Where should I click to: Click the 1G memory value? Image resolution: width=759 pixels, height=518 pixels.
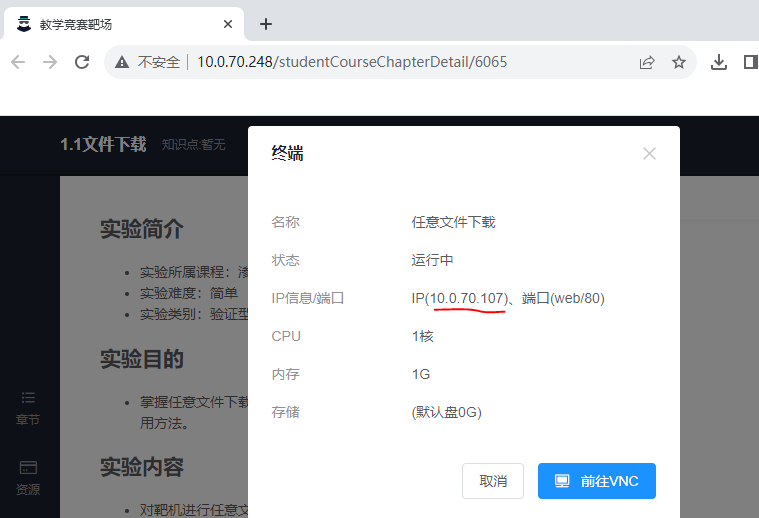(x=421, y=374)
